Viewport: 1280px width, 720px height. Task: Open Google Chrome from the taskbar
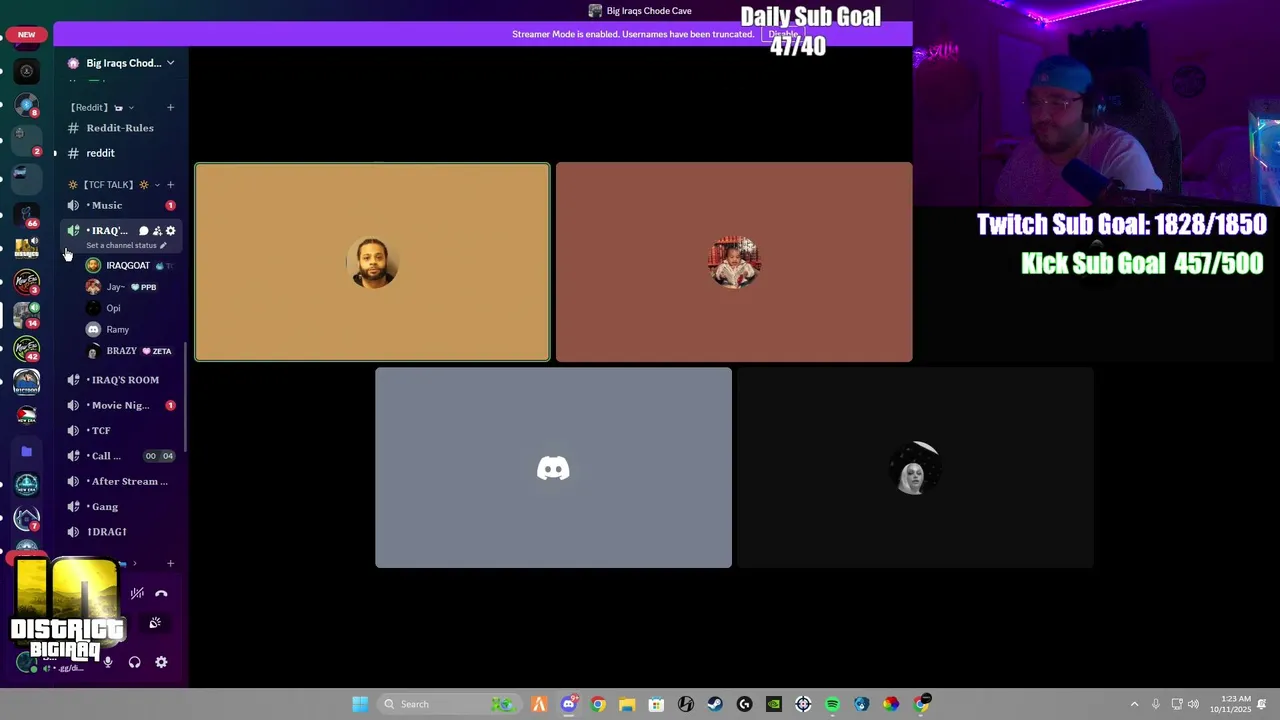pos(598,704)
